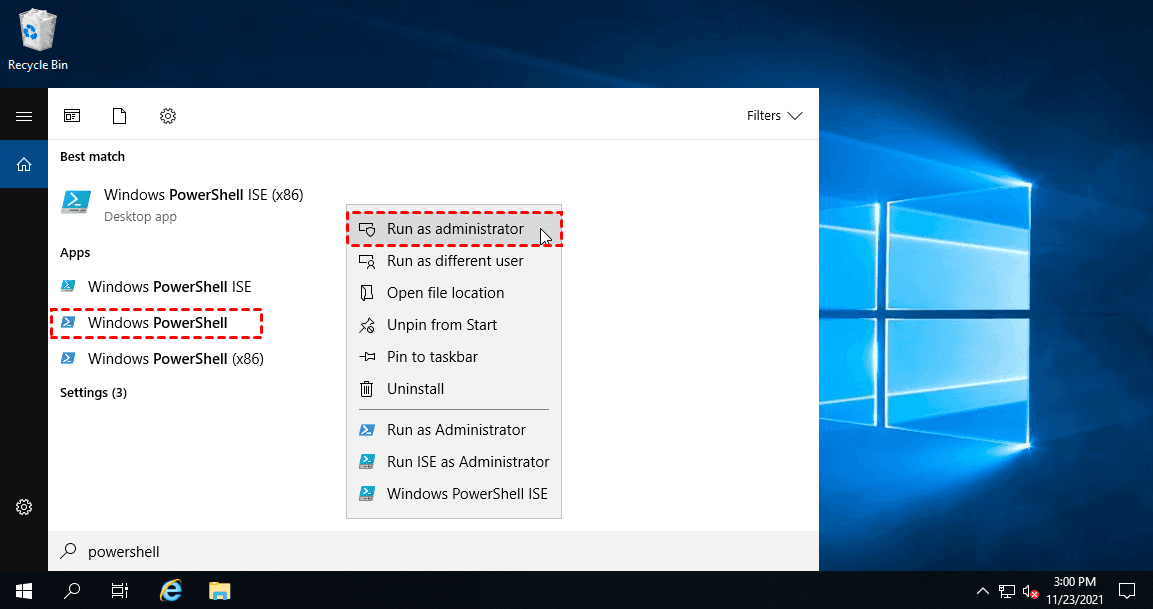Click the Search icon on the taskbar
The width and height of the screenshot is (1153, 609).
(x=71, y=590)
